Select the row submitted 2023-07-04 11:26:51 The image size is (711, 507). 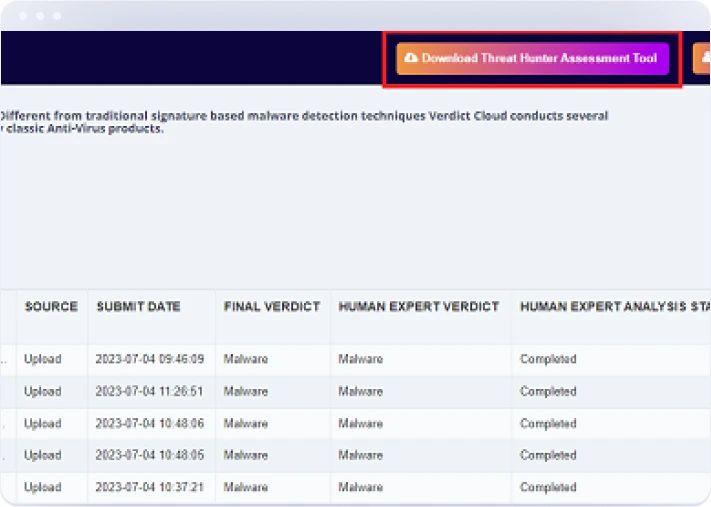[x=150, y=391]
